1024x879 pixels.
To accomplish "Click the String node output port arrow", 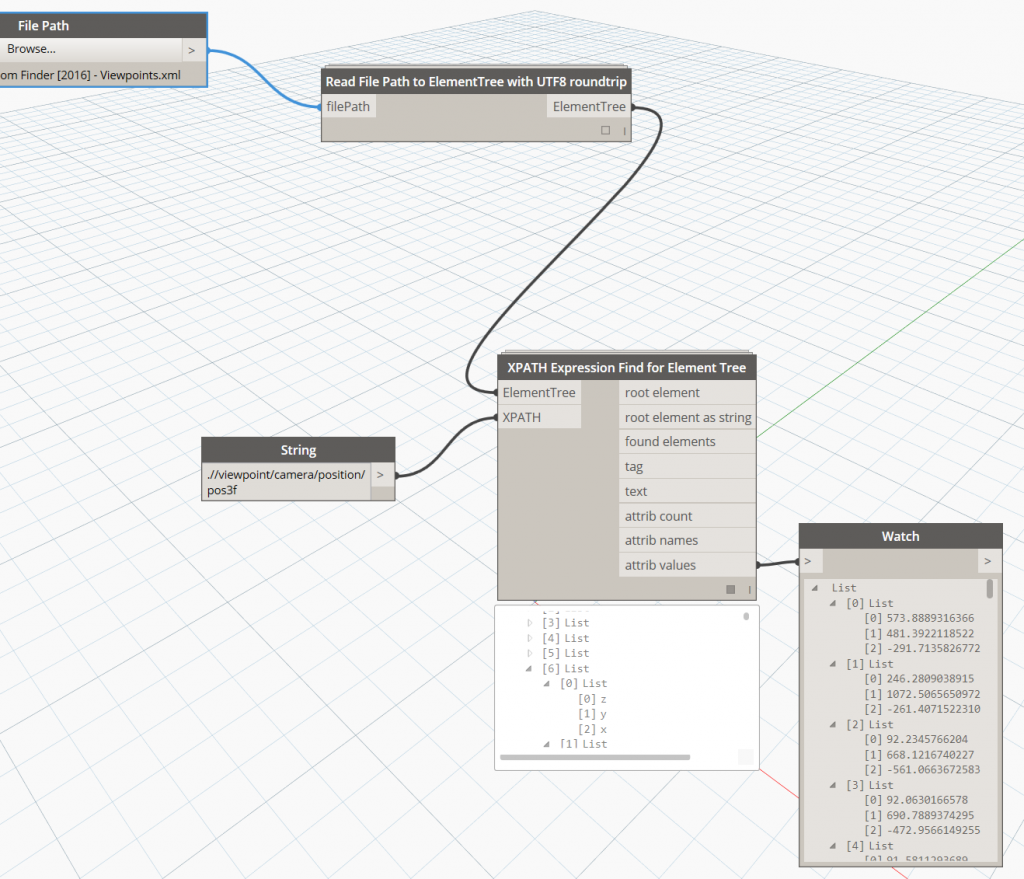I will coord(382,475).
